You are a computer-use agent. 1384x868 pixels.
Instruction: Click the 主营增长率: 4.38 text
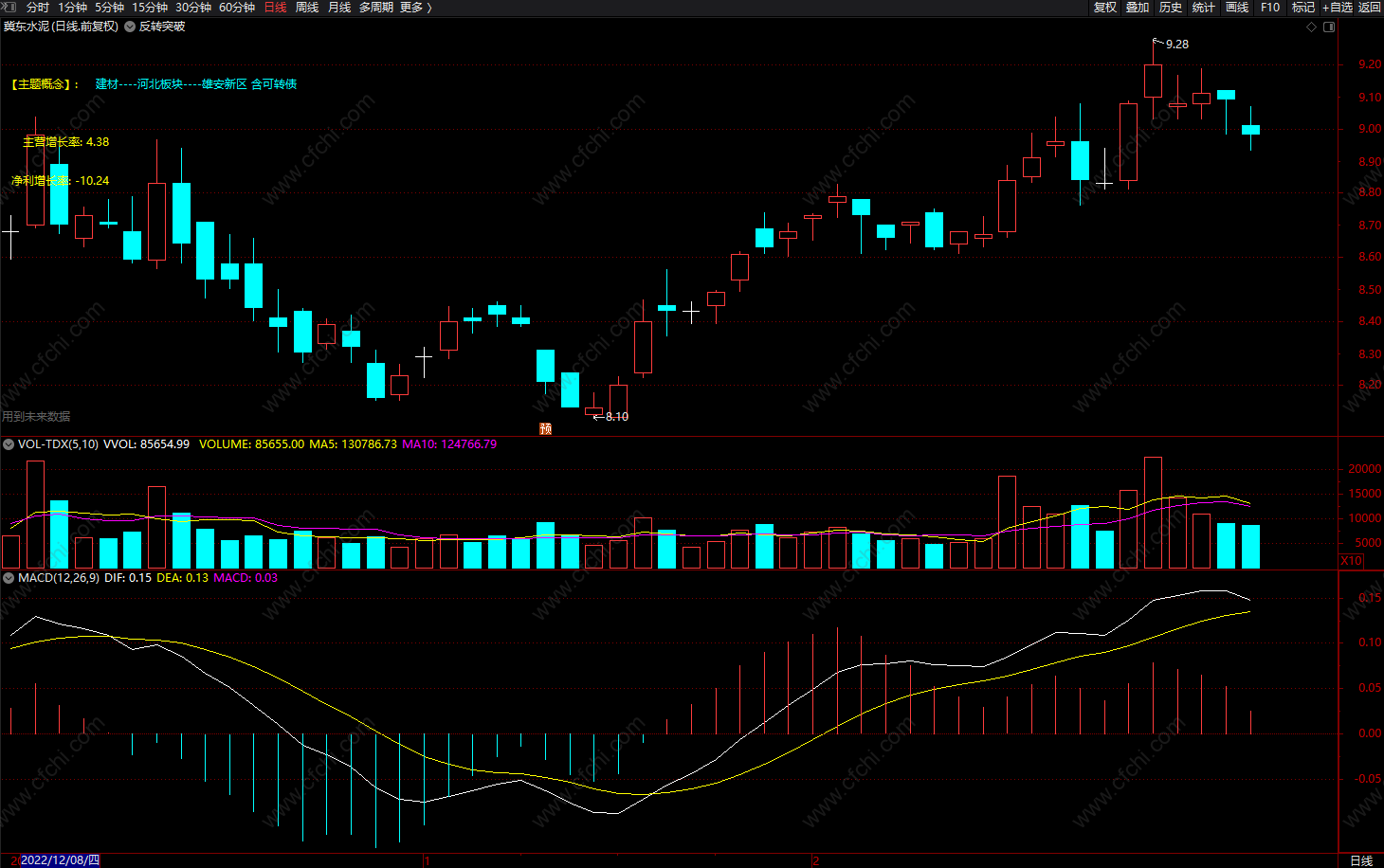[65, 142]
